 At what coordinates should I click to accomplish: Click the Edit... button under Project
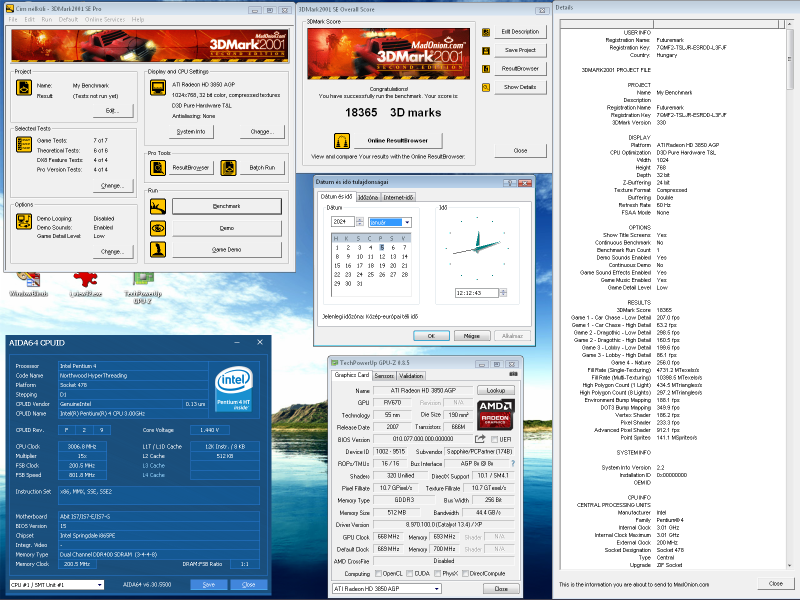tap(113, 111)
